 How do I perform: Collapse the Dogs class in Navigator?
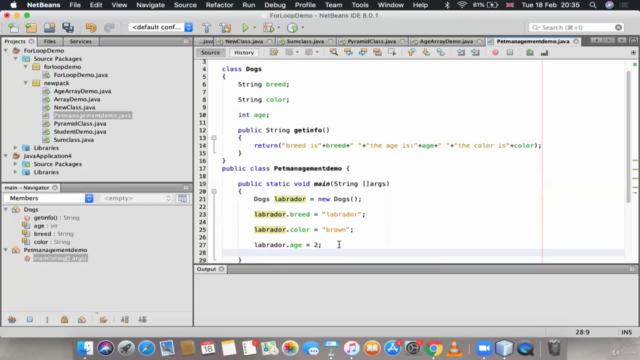pos(6,209)
